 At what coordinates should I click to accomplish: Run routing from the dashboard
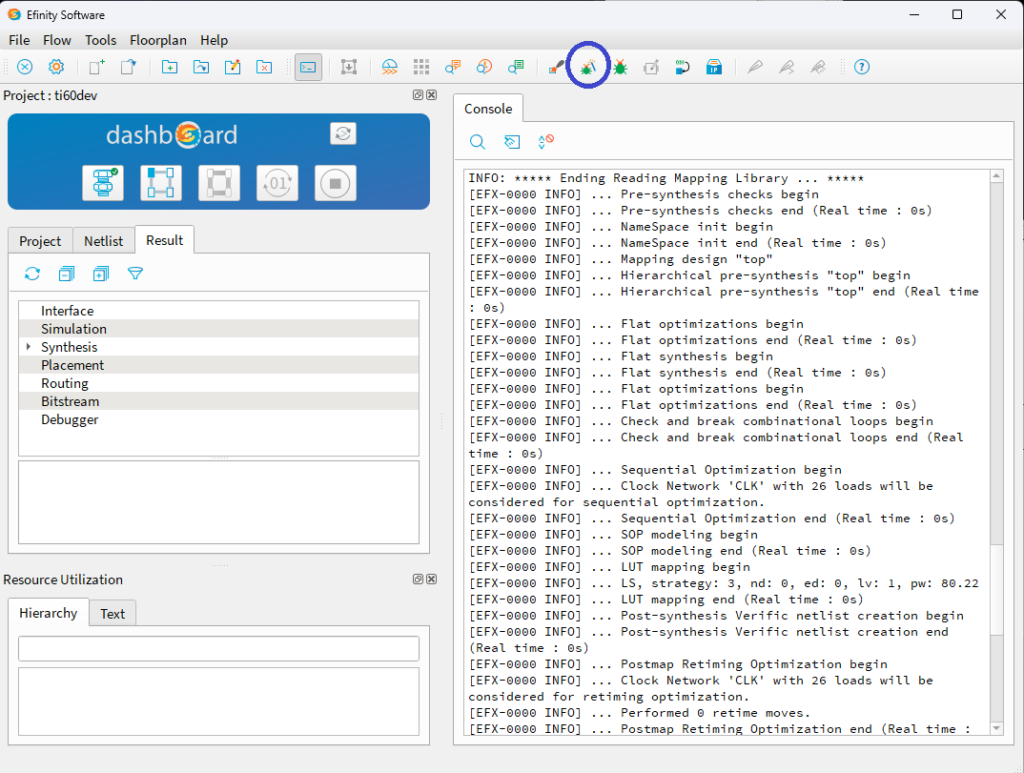(x=219, y=183)
